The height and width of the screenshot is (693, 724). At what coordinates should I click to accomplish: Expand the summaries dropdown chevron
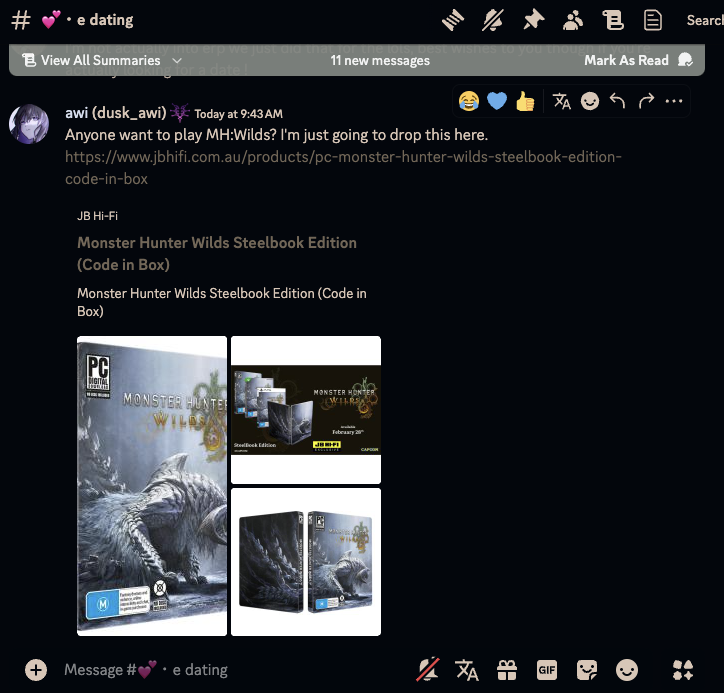[x=177, y=60]
